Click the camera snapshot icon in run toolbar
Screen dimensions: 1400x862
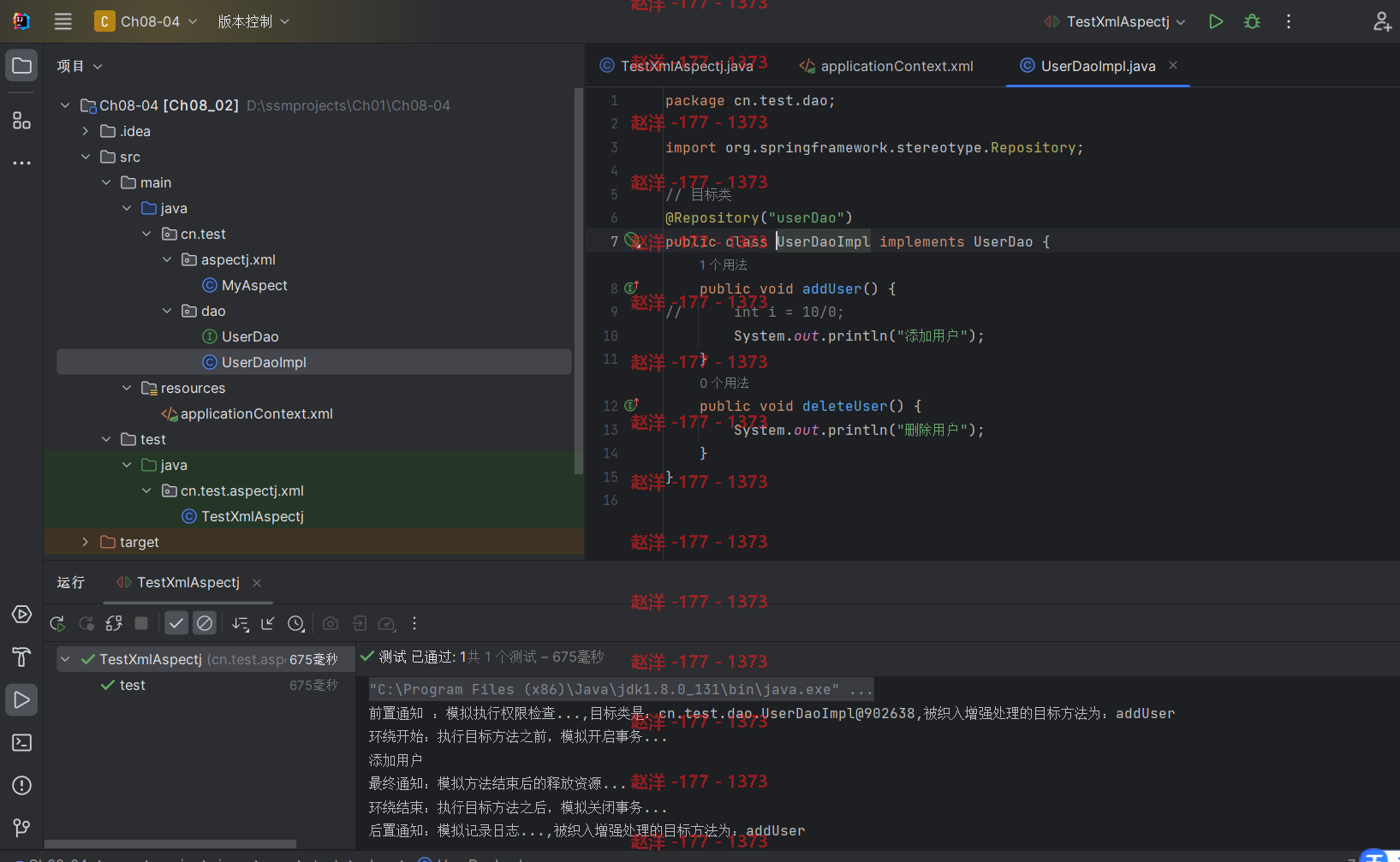point(331,623)
